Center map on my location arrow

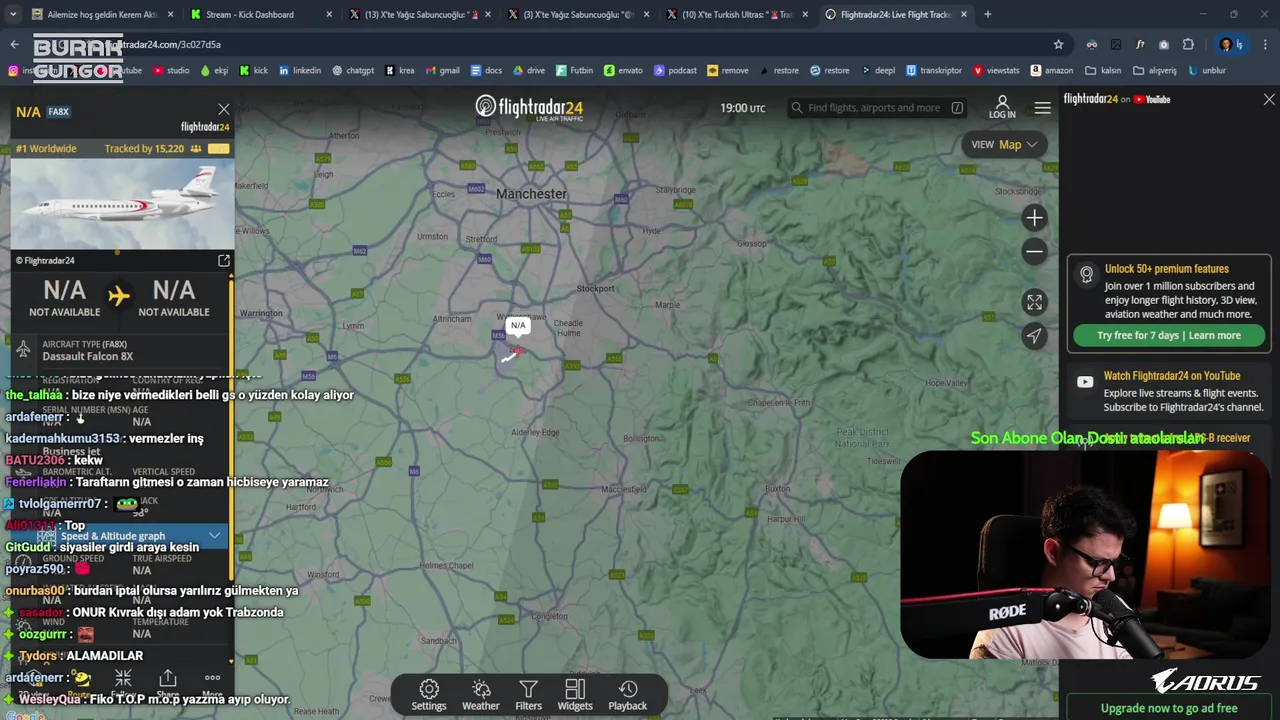pos(1034,336)
